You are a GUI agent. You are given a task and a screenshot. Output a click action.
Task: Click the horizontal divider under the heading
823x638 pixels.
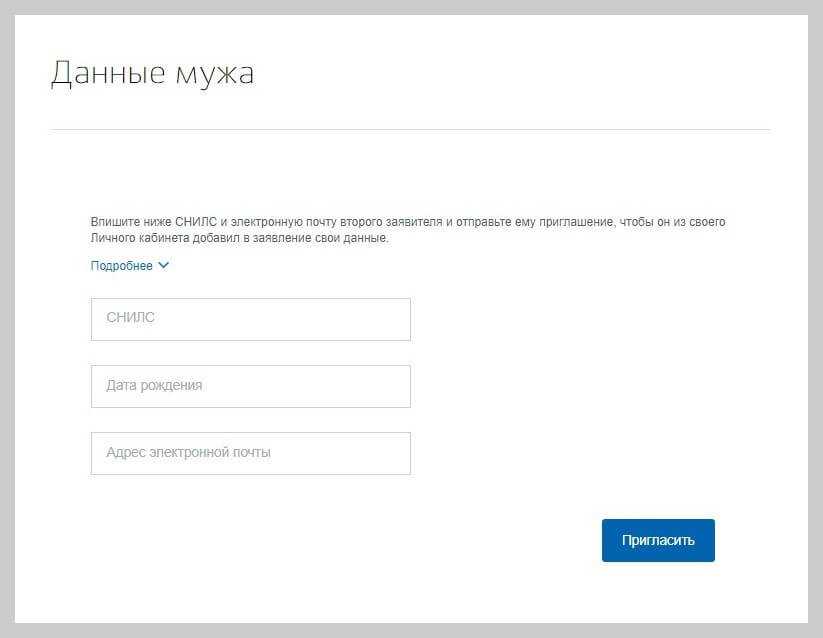point(410,130)
